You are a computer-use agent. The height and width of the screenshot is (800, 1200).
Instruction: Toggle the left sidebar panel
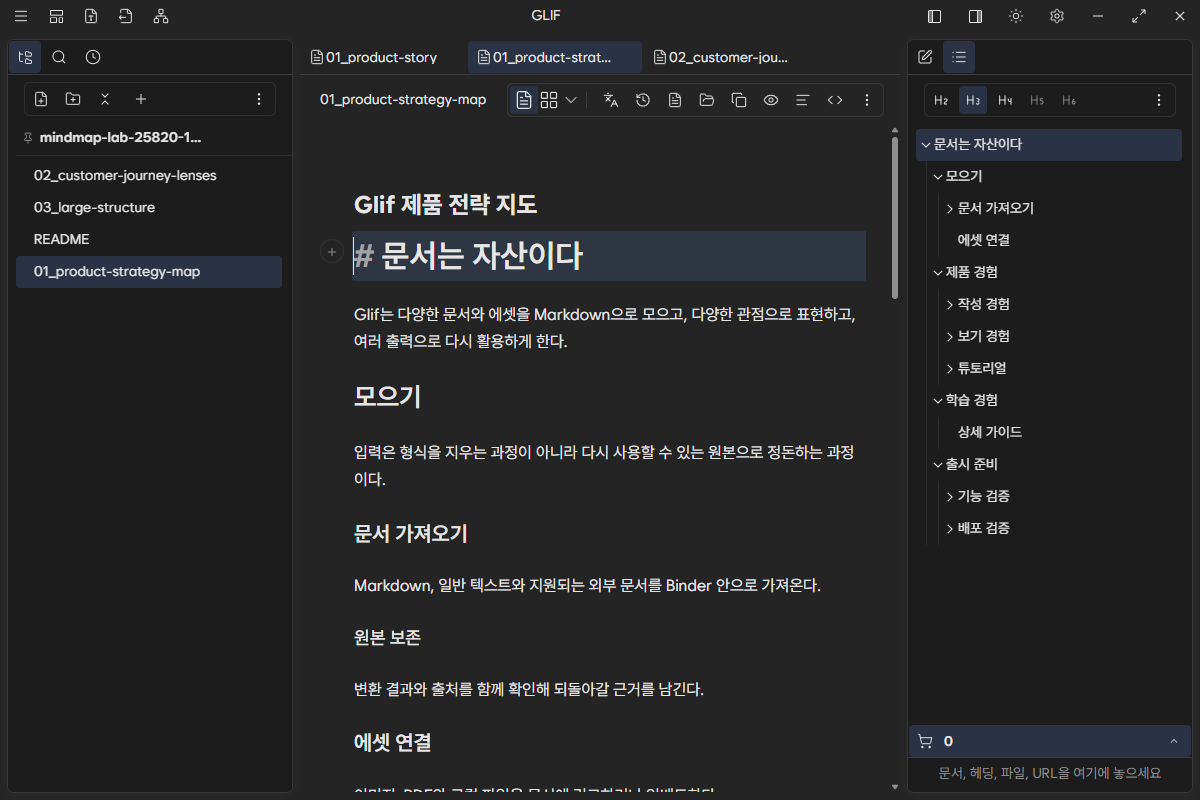coord(935,16)
